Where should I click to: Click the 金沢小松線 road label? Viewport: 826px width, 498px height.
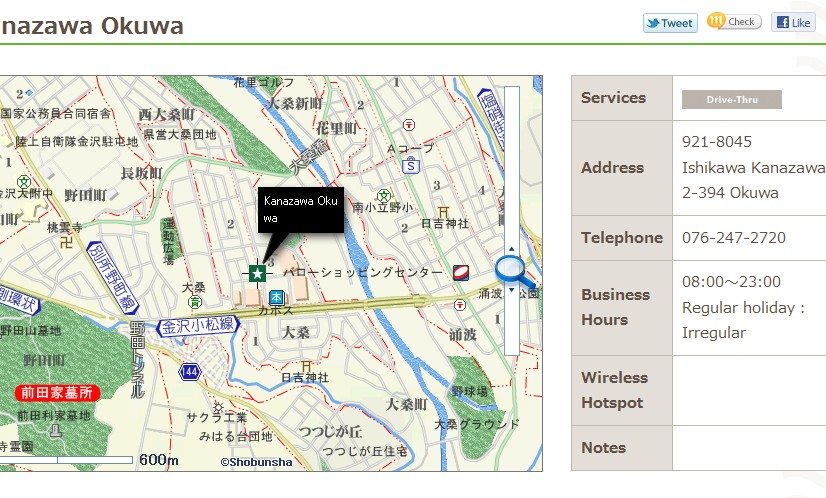(x=198, y=326)
